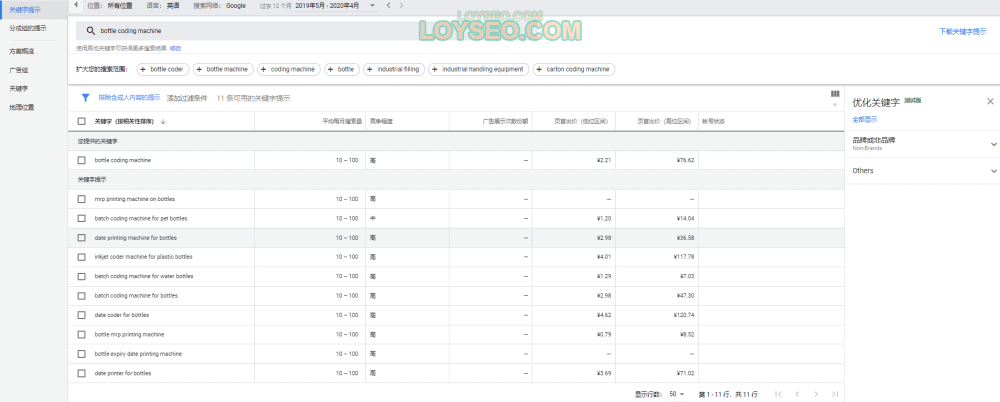Click language setting 英语
The height and width of the screenshot is (402, 1000).
[173, 5]
